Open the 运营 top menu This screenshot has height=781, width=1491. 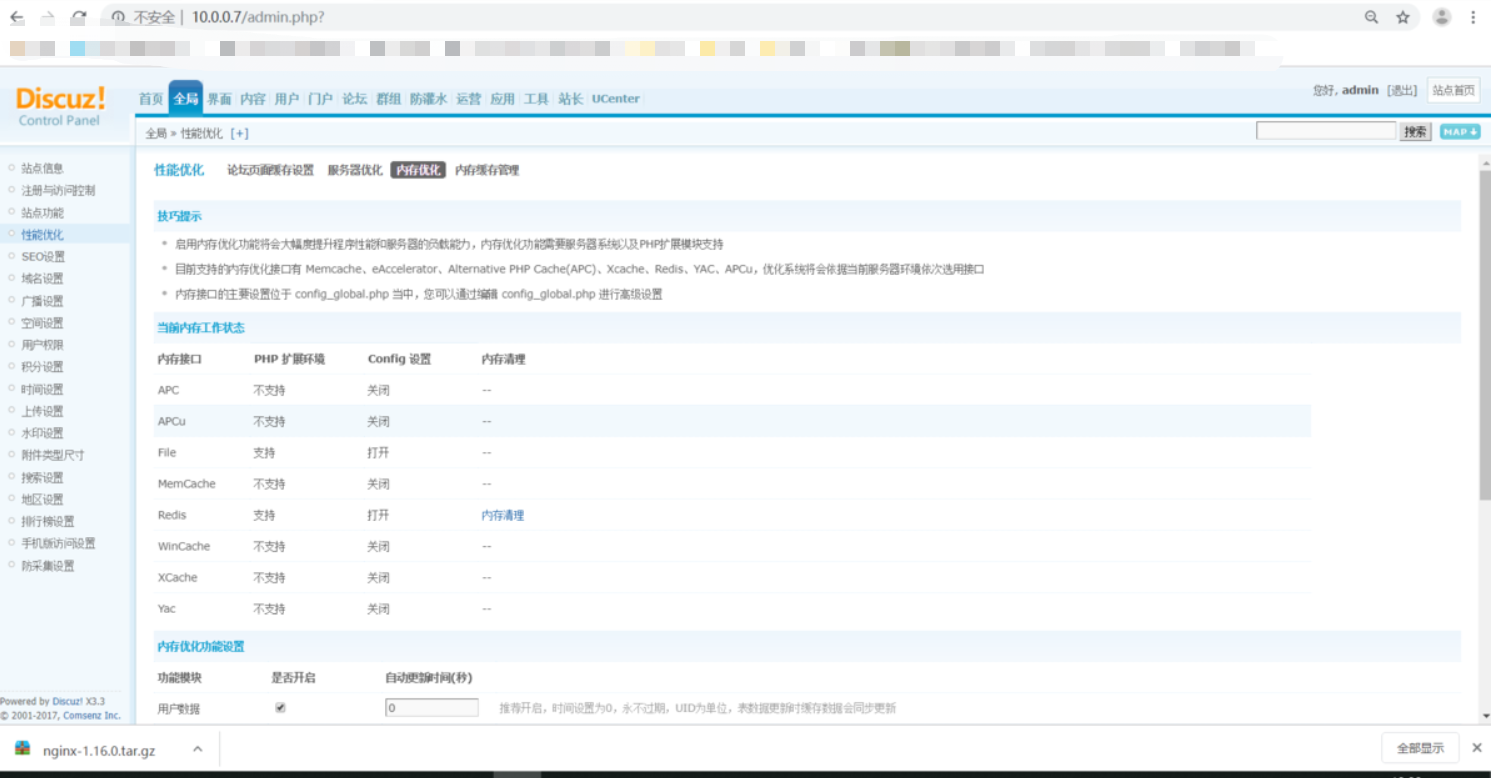pyautogui.click(x=469, y=99)
